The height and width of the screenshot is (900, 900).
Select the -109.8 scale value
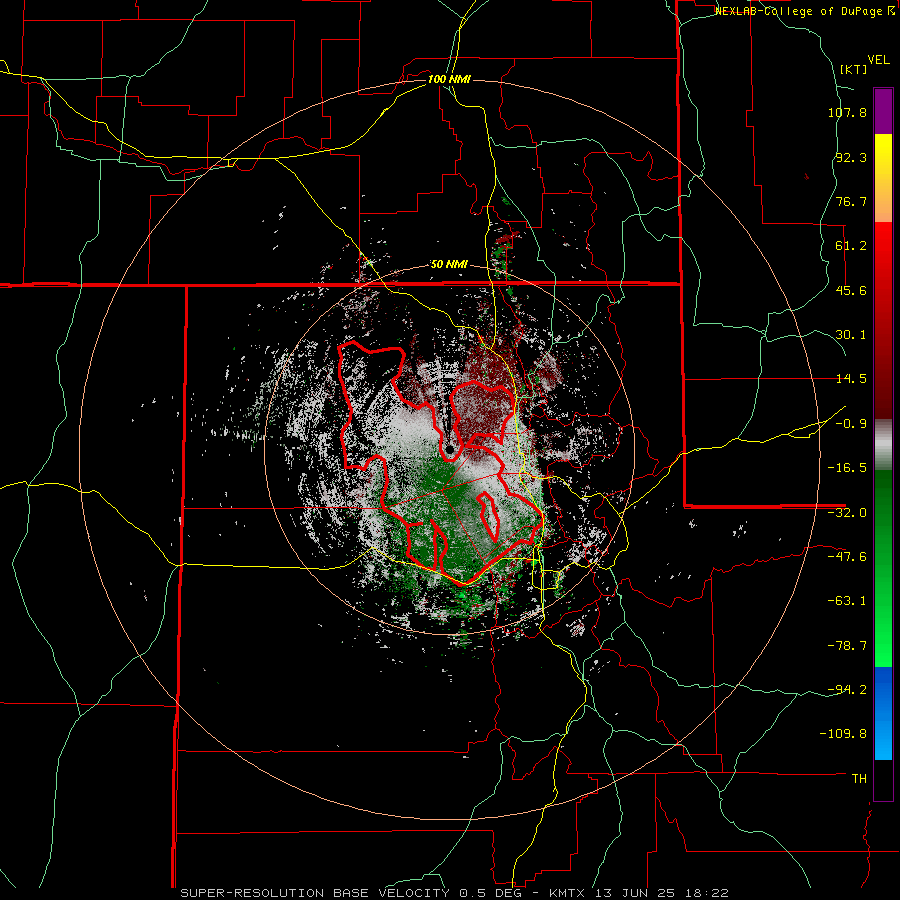(x=844, y=734)
